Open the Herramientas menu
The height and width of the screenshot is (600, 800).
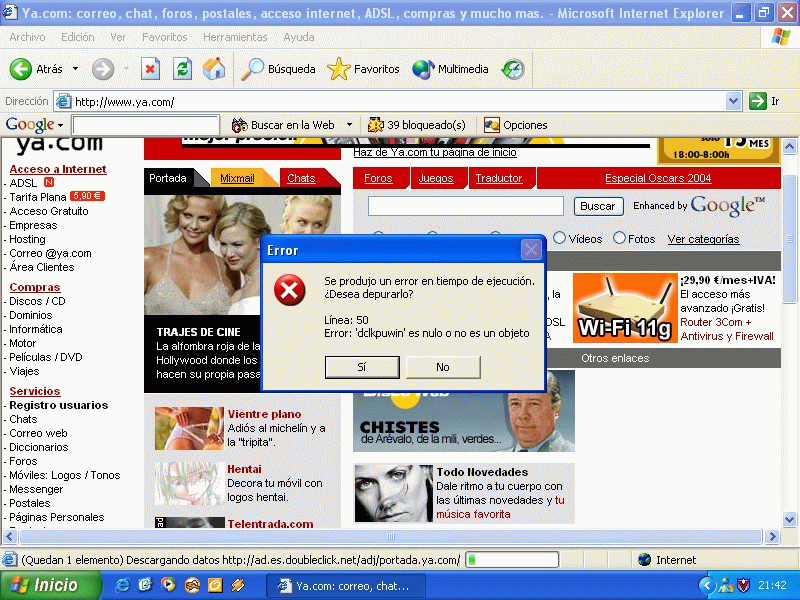(x=235, y=37)
